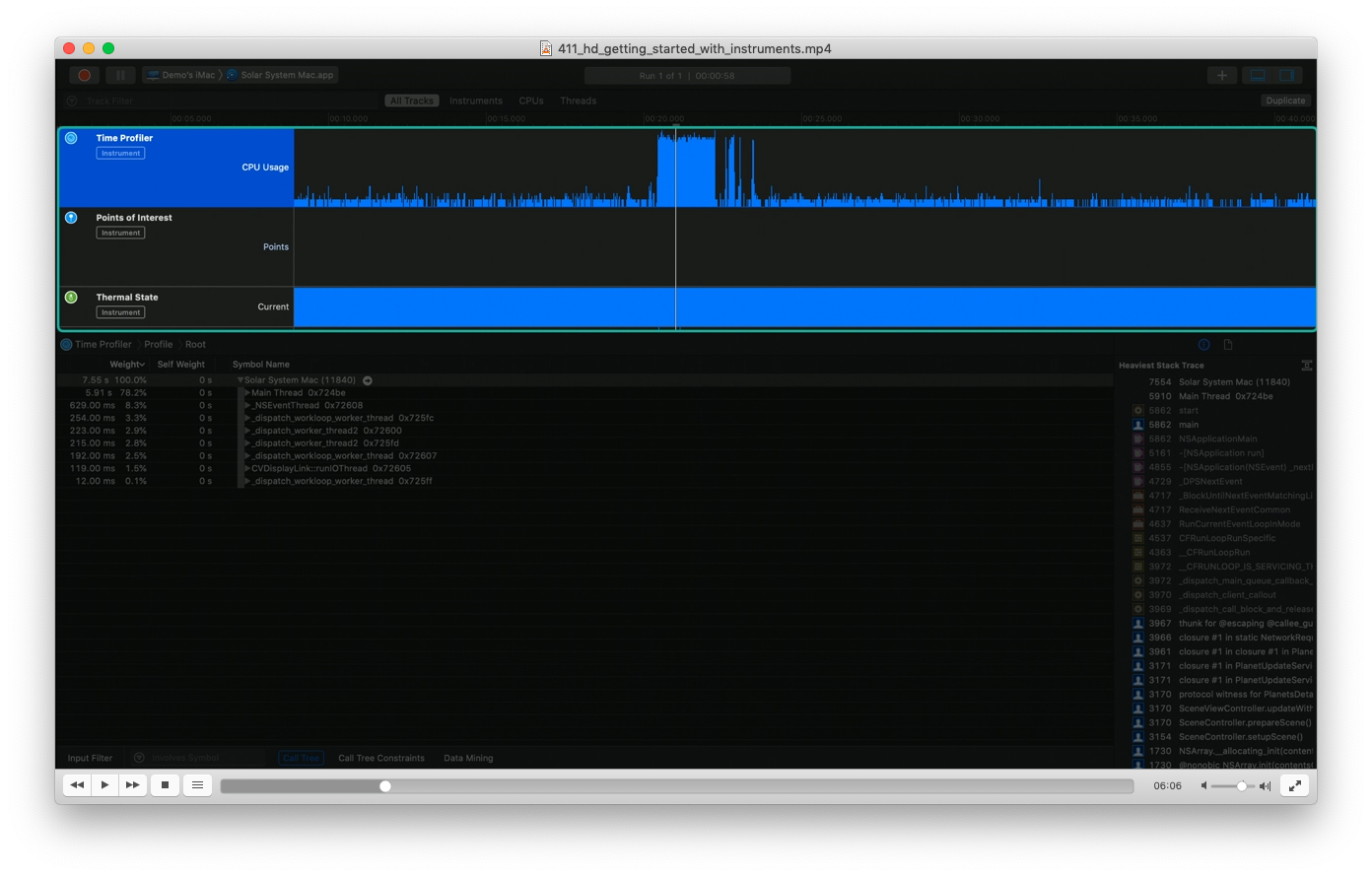Click the SceneController.prepareScene() stack frame
The image size is (1372, 877).
tap(1245, 722)
